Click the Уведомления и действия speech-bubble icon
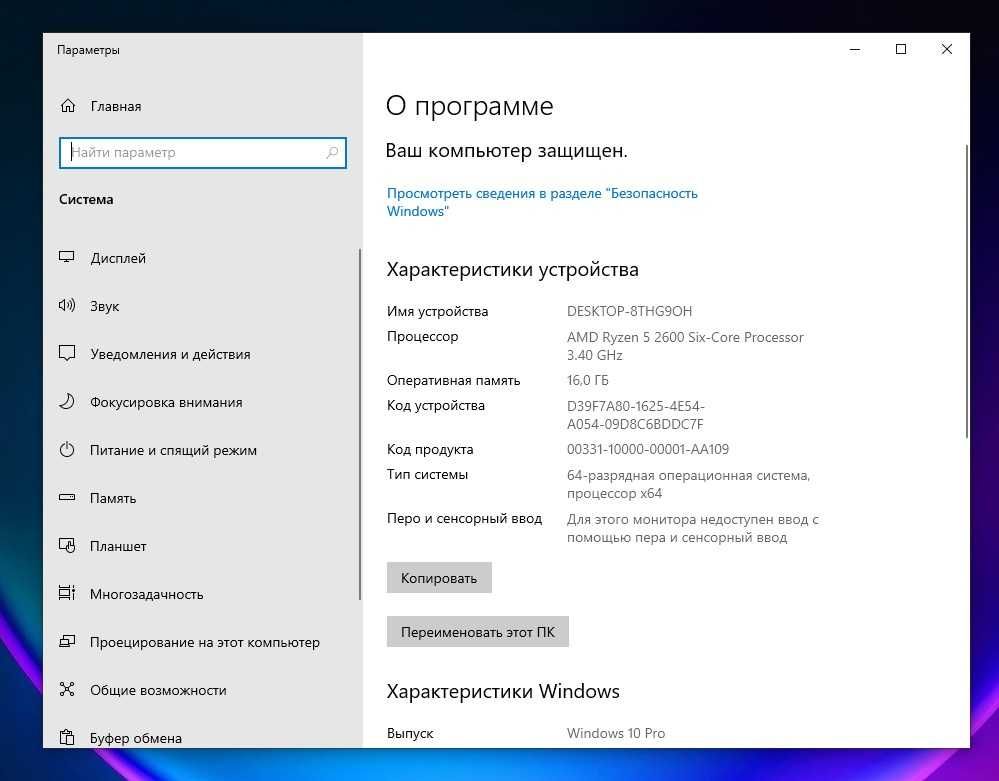The image size is (999, 781). click(67, 354)
